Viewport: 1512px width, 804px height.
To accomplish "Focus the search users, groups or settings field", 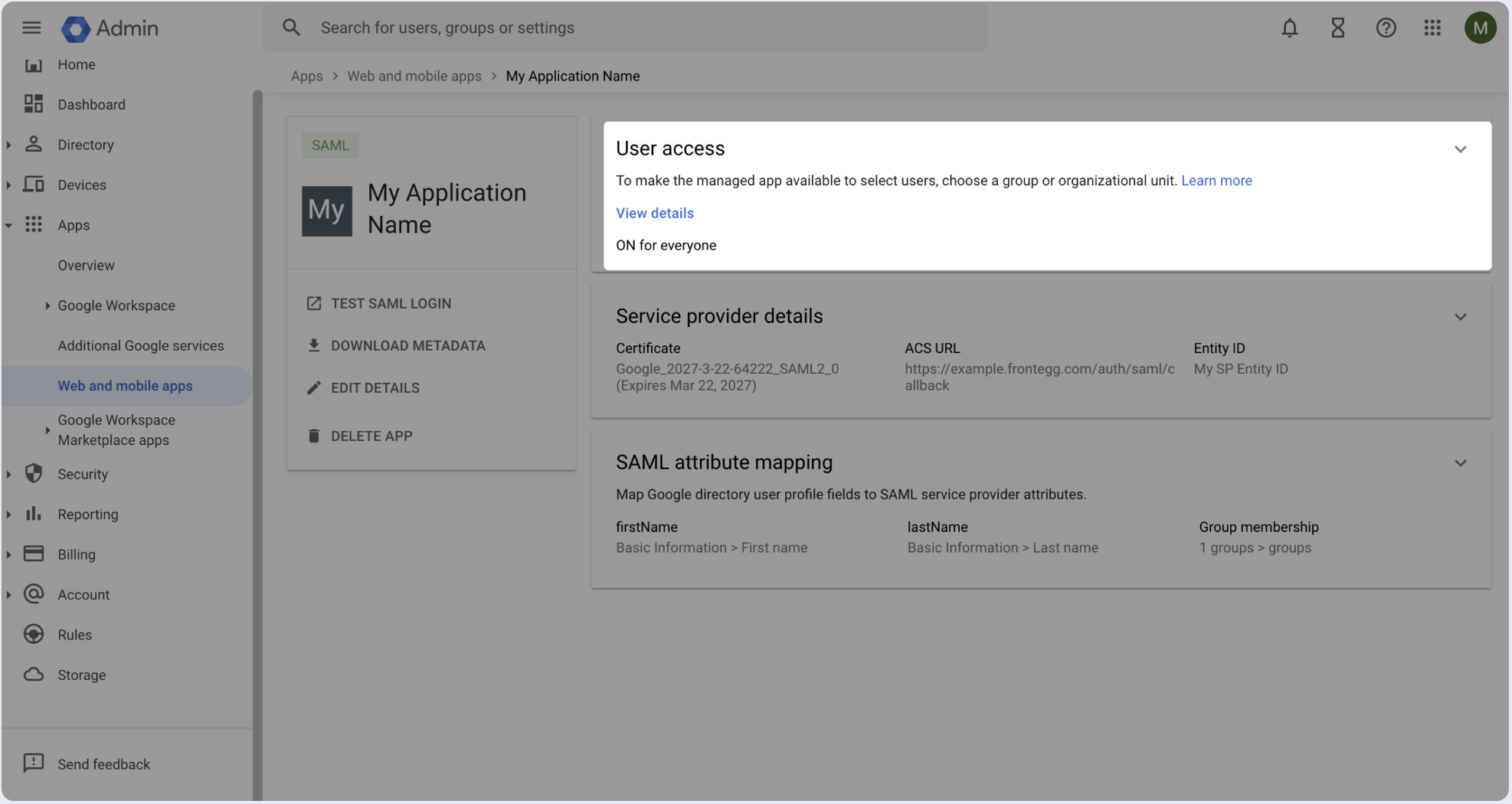I will tap(636, 28).
